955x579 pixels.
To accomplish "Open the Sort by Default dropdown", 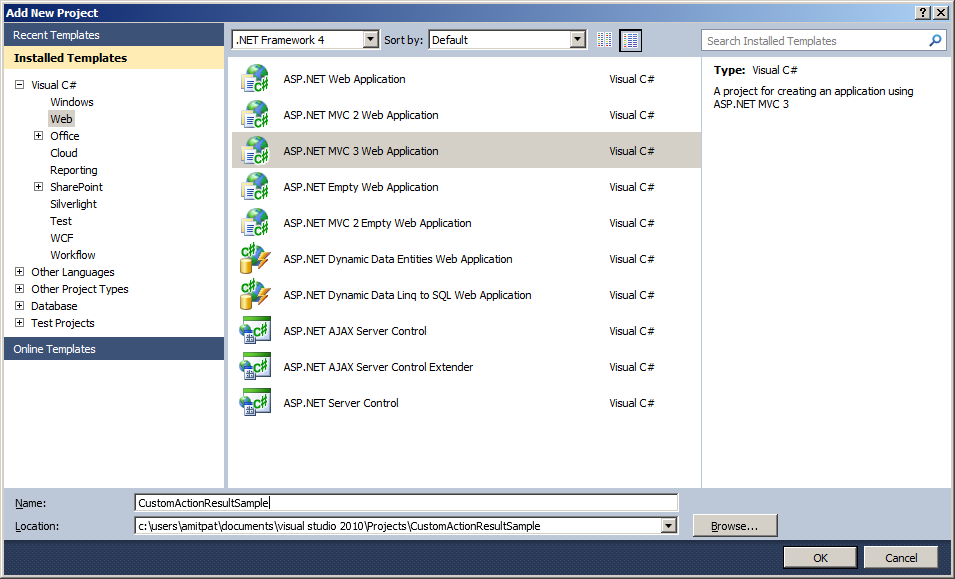I will (577, 40).
